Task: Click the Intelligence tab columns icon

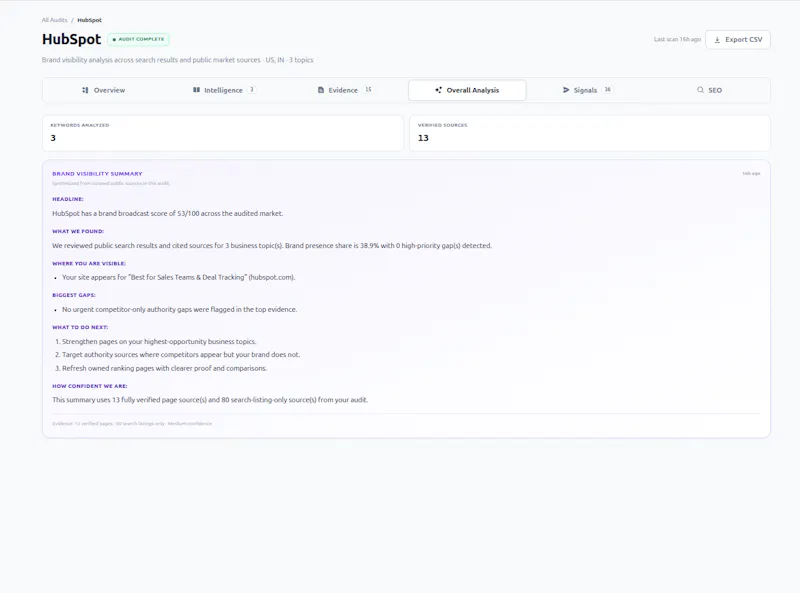Action: click(196, 90)
